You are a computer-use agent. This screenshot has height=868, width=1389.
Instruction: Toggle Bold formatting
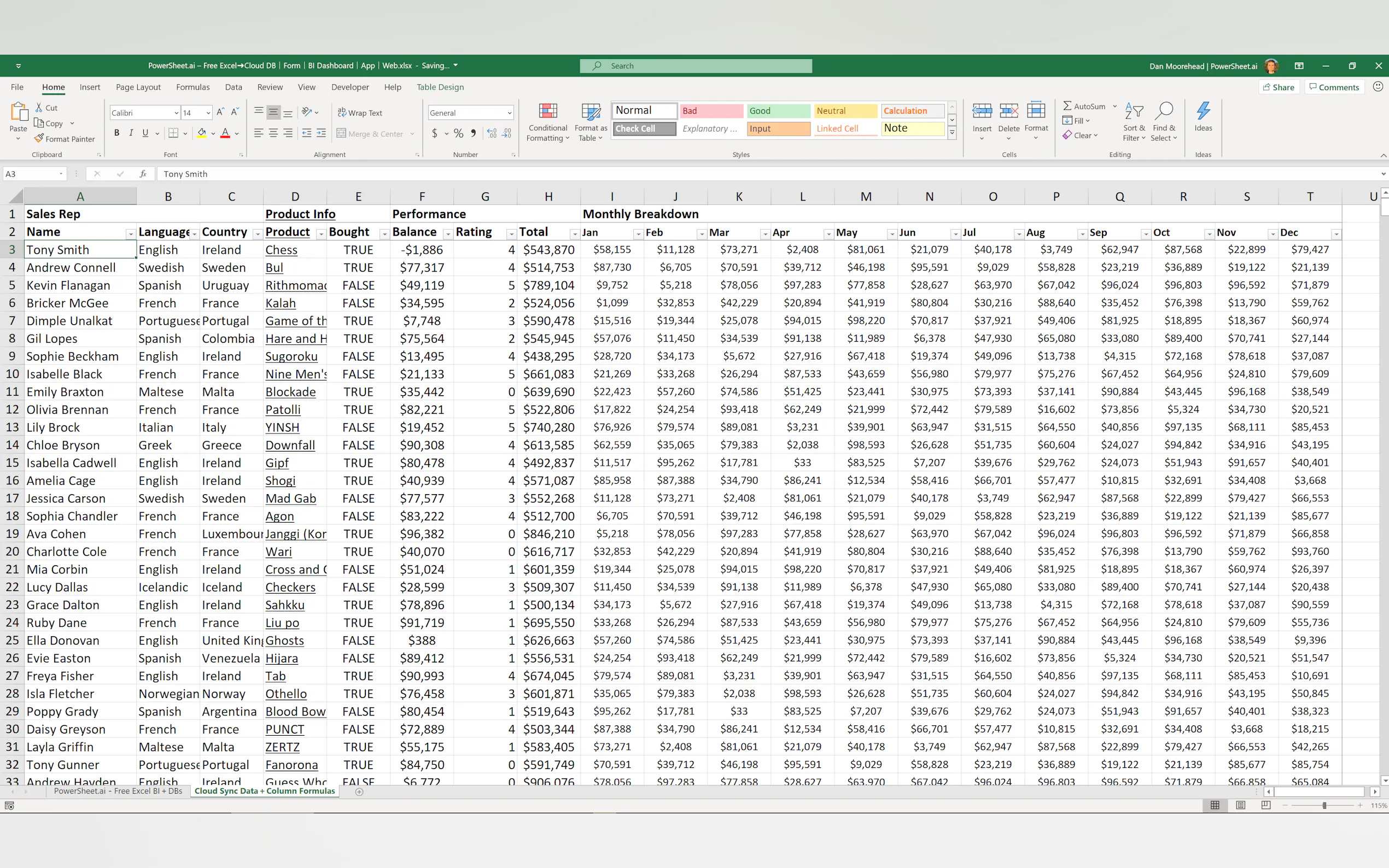pyautogui.click(x=117, y=133)
